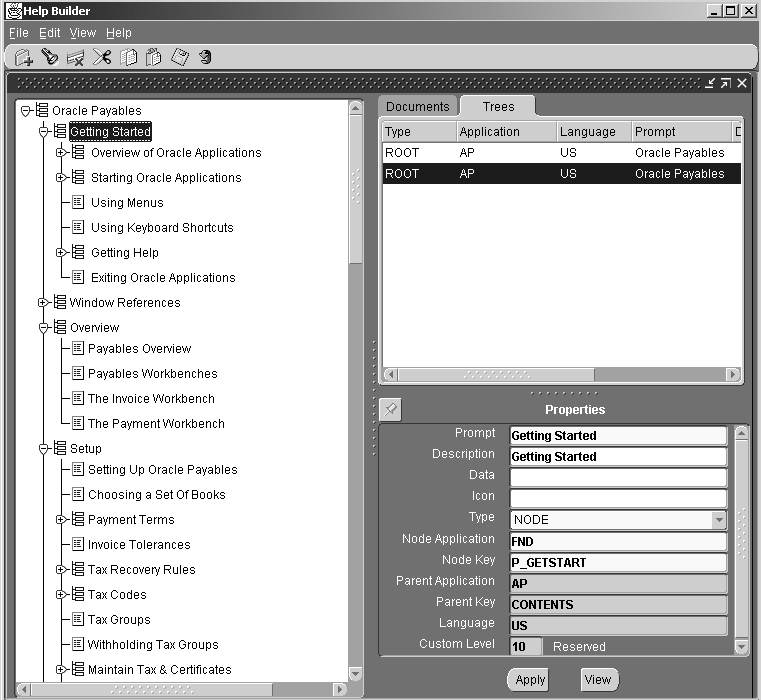Click the node icon beside Window References
The image size is (761, 700).
[x=60, y=302]
